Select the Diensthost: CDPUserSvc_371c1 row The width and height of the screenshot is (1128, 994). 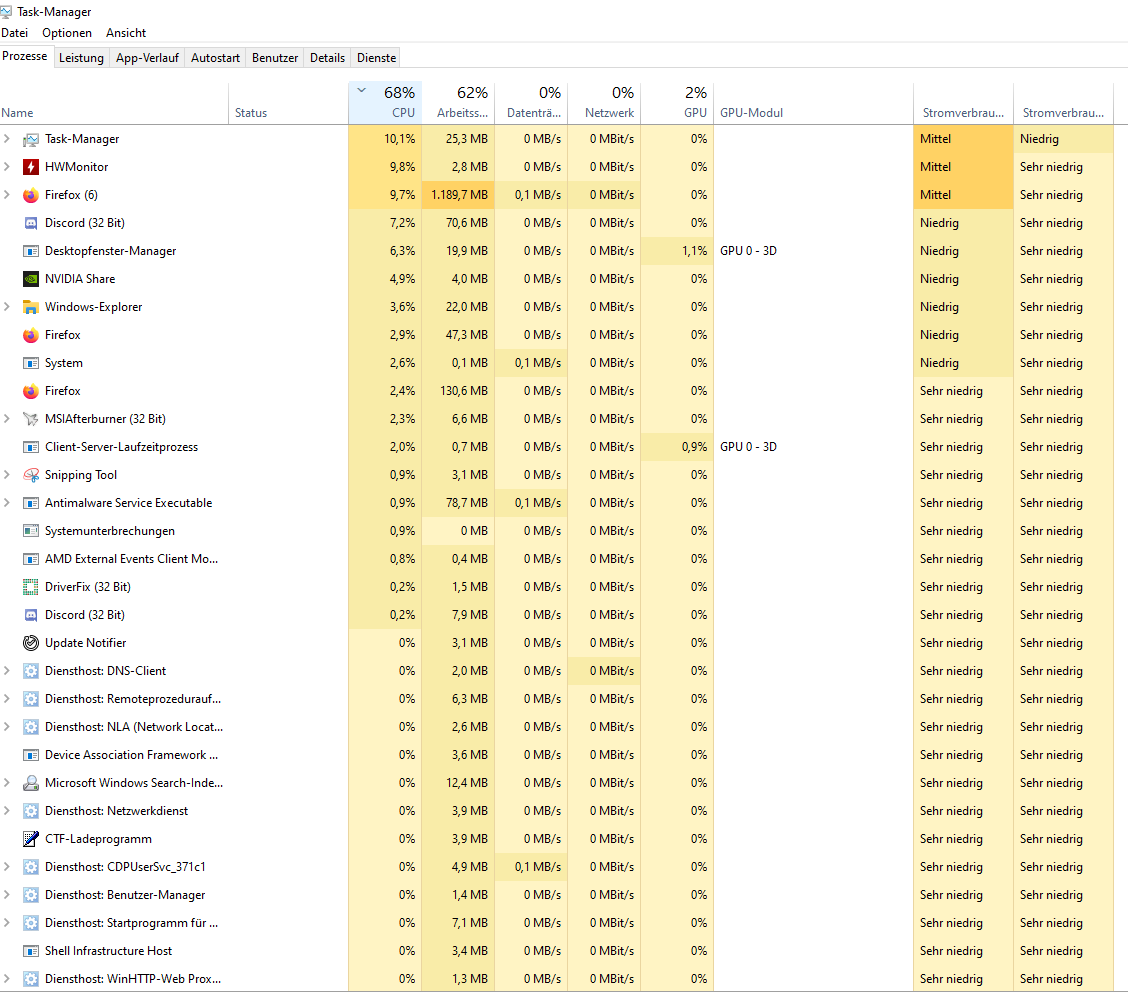tap(557, 867)
